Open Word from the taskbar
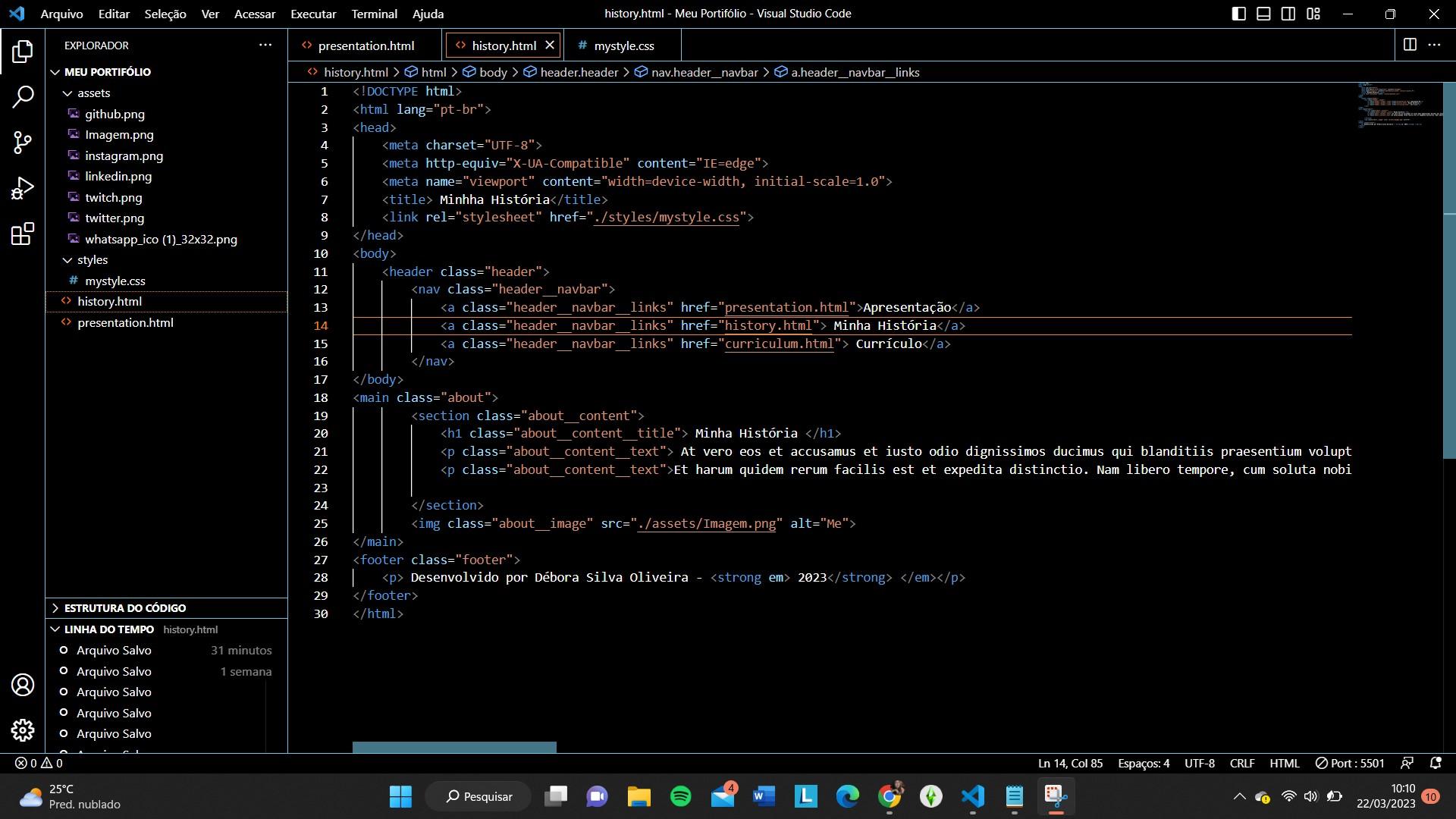1456x819 pixels. click(764, 796)
